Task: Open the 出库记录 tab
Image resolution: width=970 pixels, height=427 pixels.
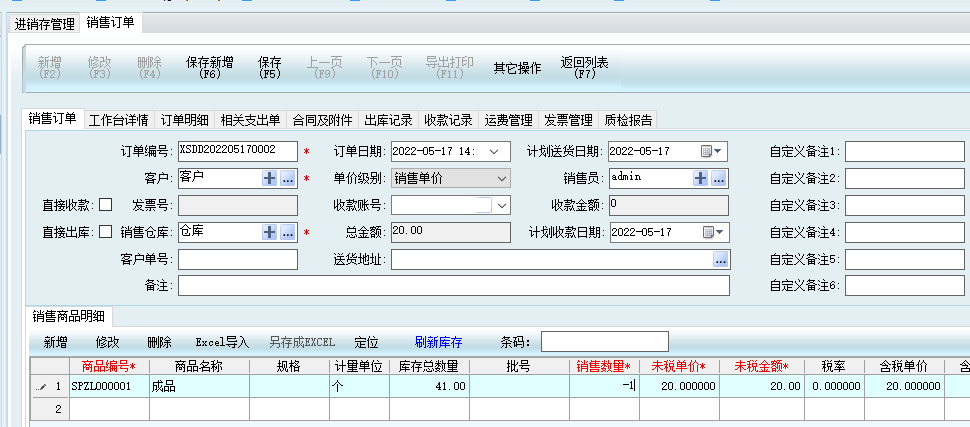Action: (x=388, y=120)
